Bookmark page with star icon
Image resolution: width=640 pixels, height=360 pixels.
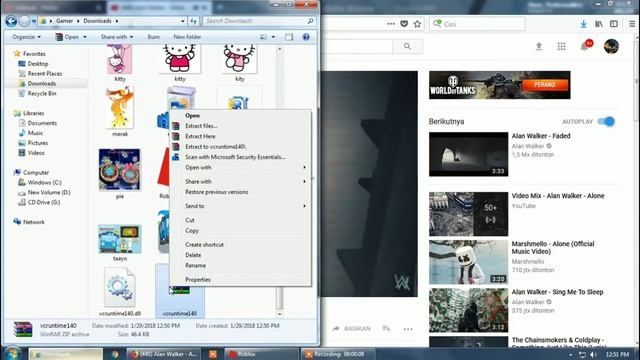coord(417,24)
